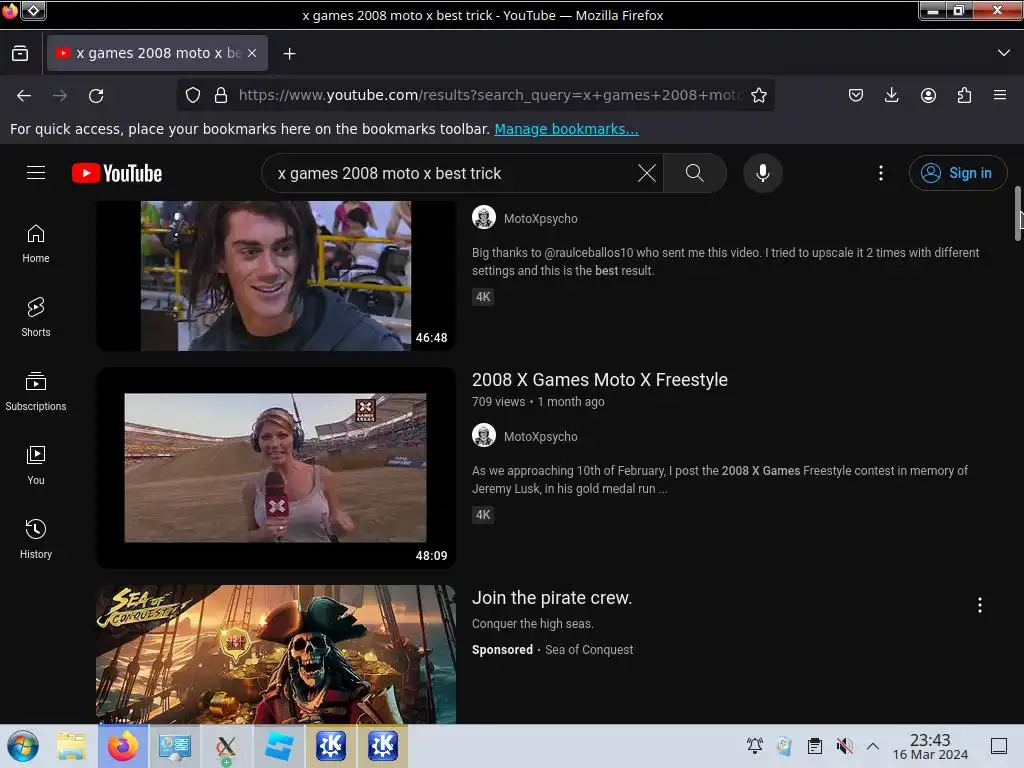This screenshot has height=768, width=1024.
Task: Open YouTube settings three-dot menu
Action: [880, 173]
